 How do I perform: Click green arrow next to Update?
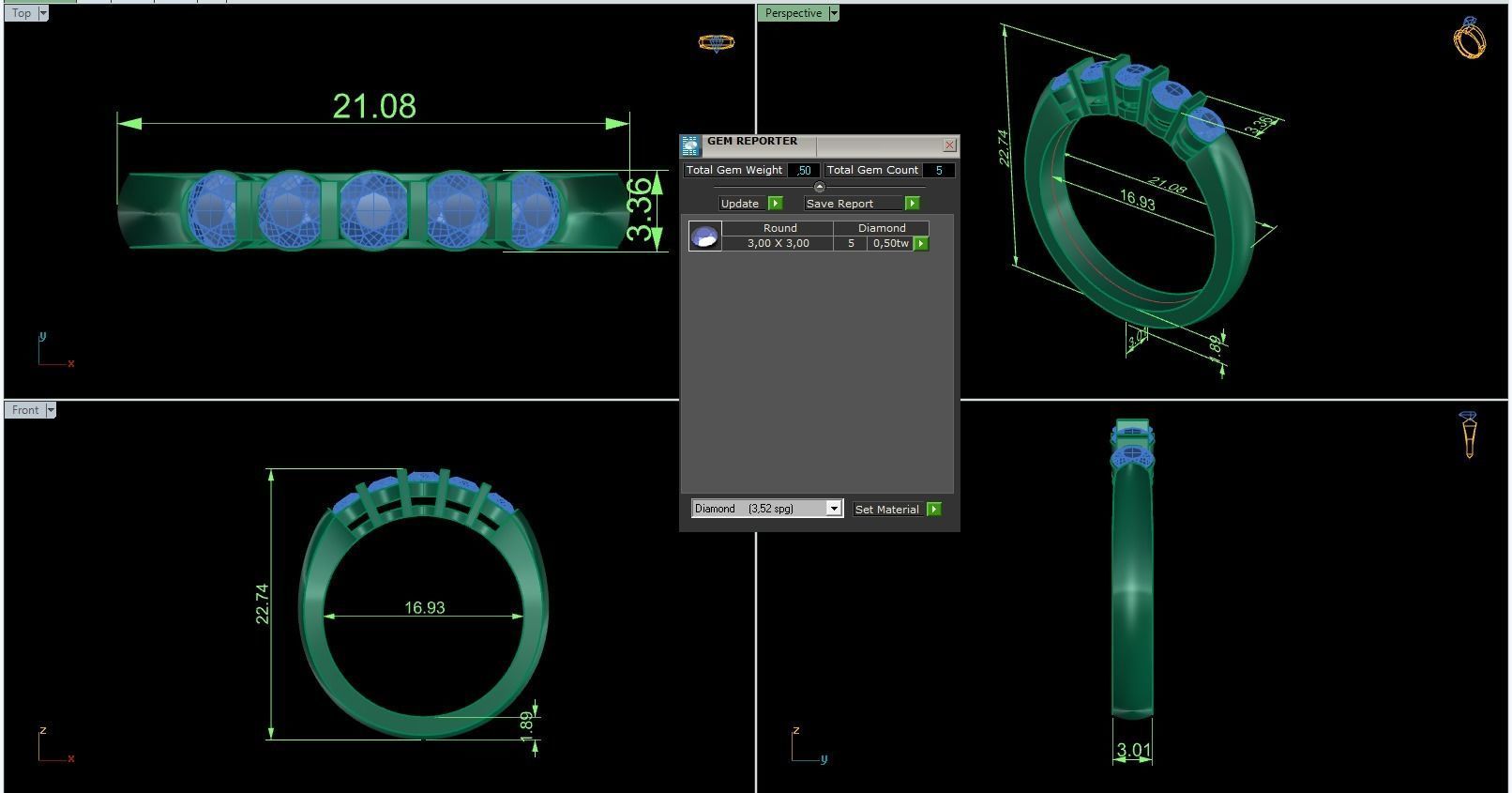(775, 203)
